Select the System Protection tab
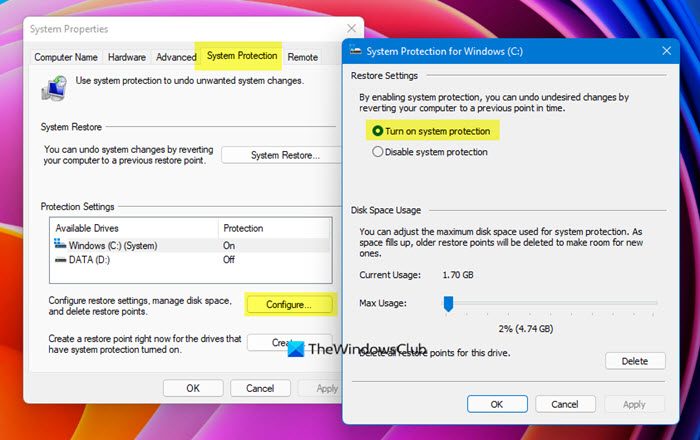 [x=242, y=56]
